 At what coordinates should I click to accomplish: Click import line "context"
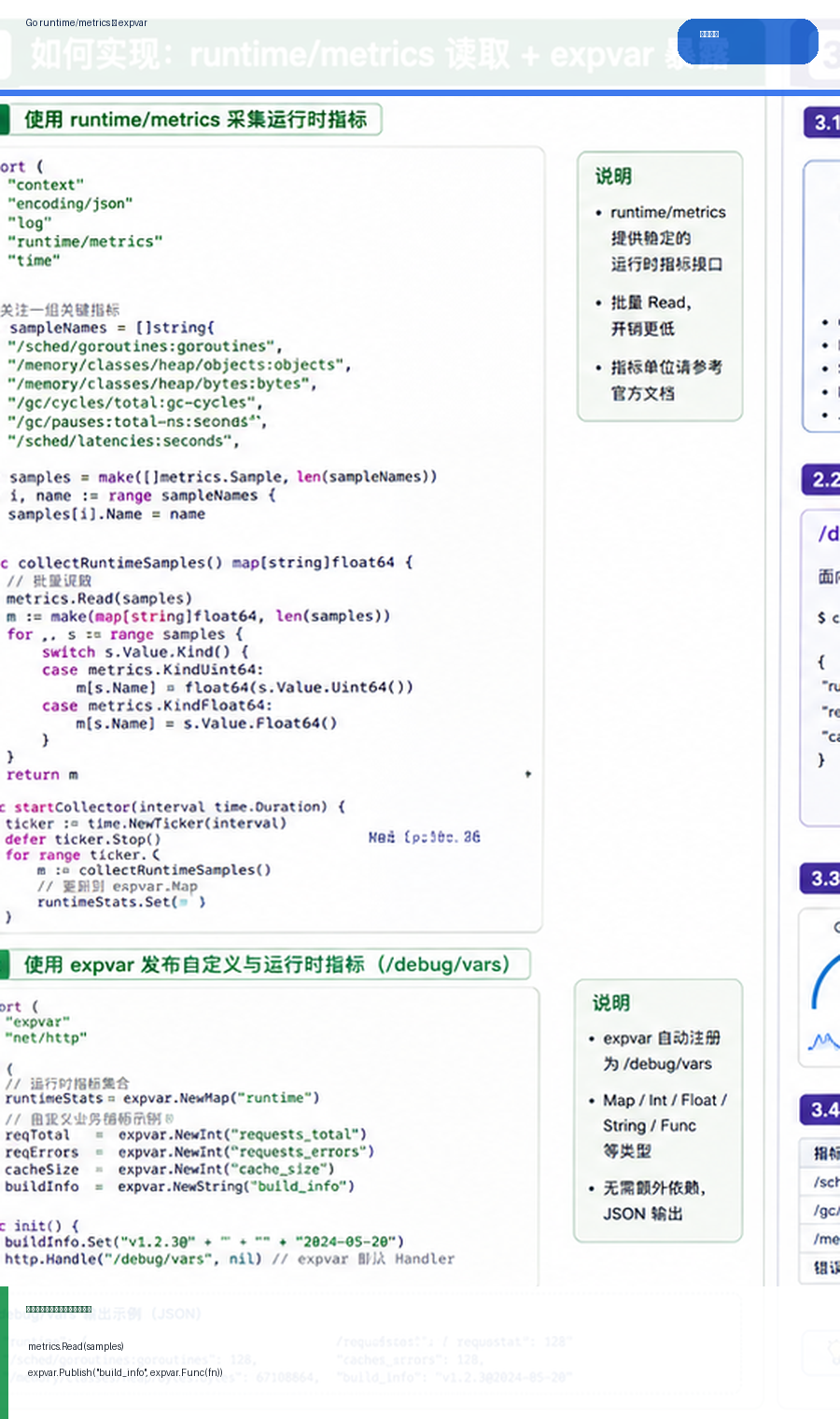[x=46, y=185]
